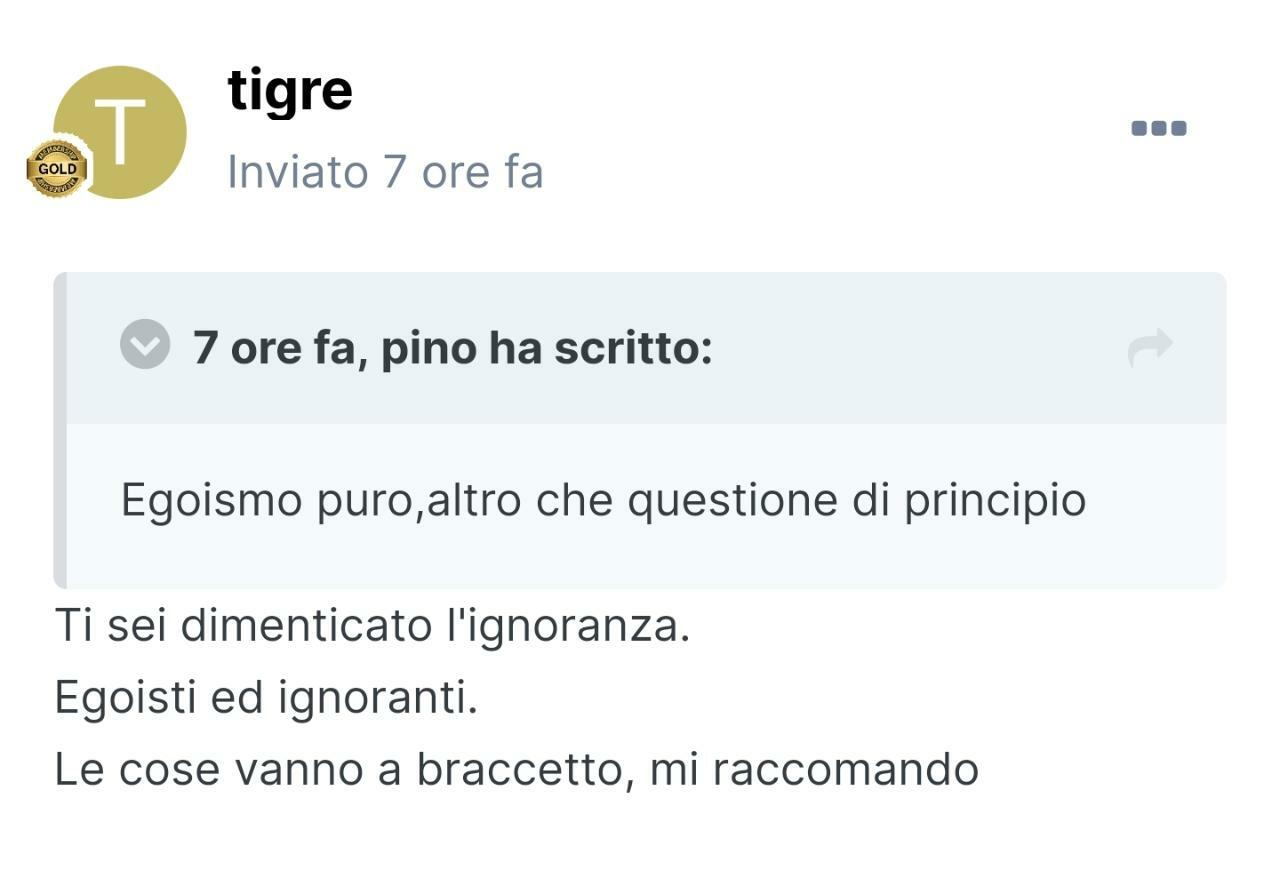Viewport: 1280px width, 878px height.
Task: Click the text 'Le cose vanno a braccetto'
Action: coord(343,770)
